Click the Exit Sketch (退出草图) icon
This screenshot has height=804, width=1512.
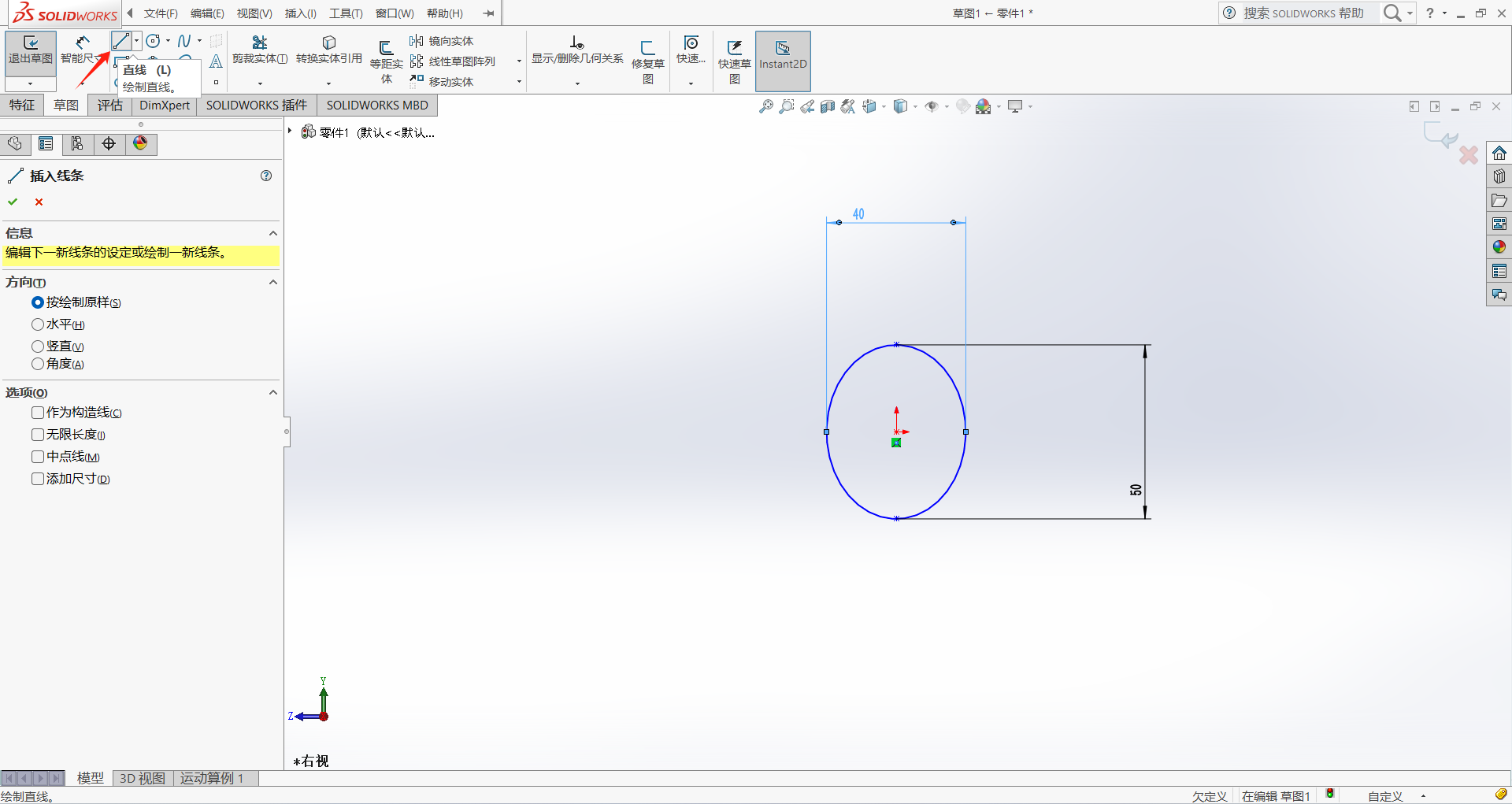(x=30, y=50)
